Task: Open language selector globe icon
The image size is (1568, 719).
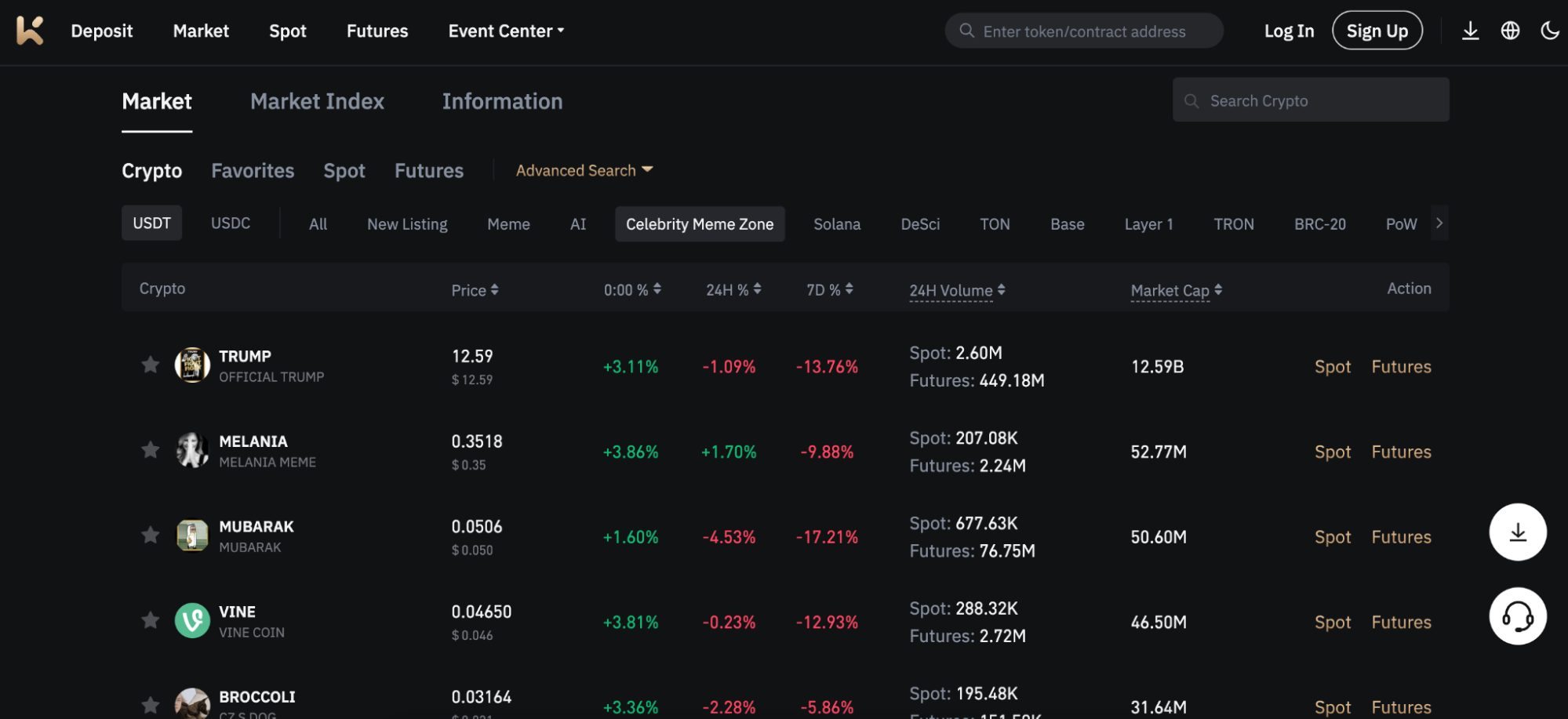Action: [1511, 31]
